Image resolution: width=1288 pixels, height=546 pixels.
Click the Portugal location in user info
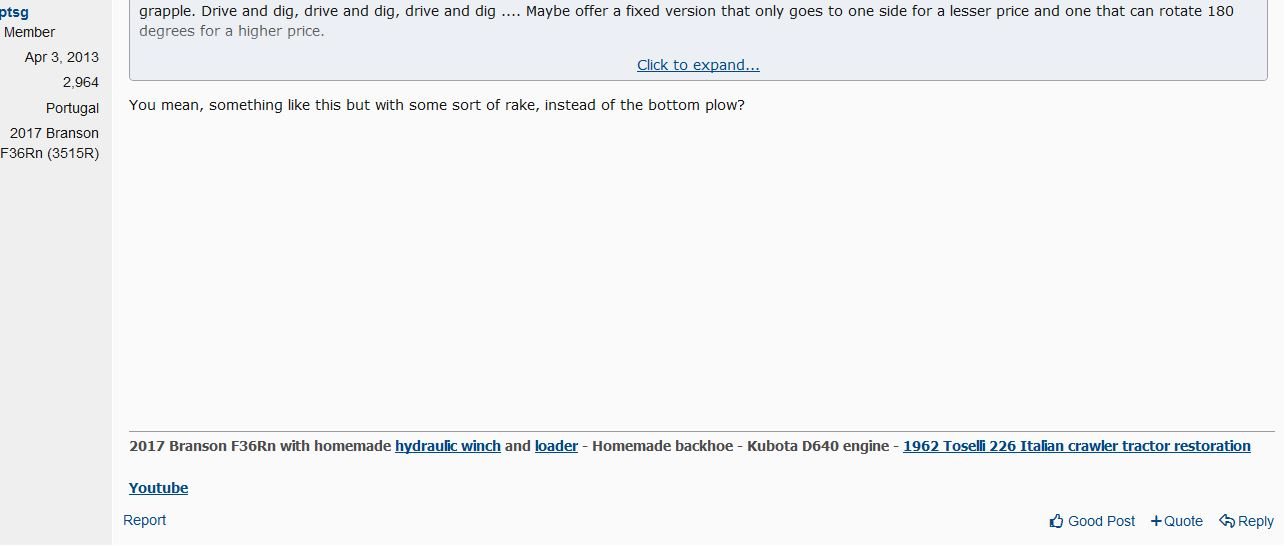coord(72,108)
